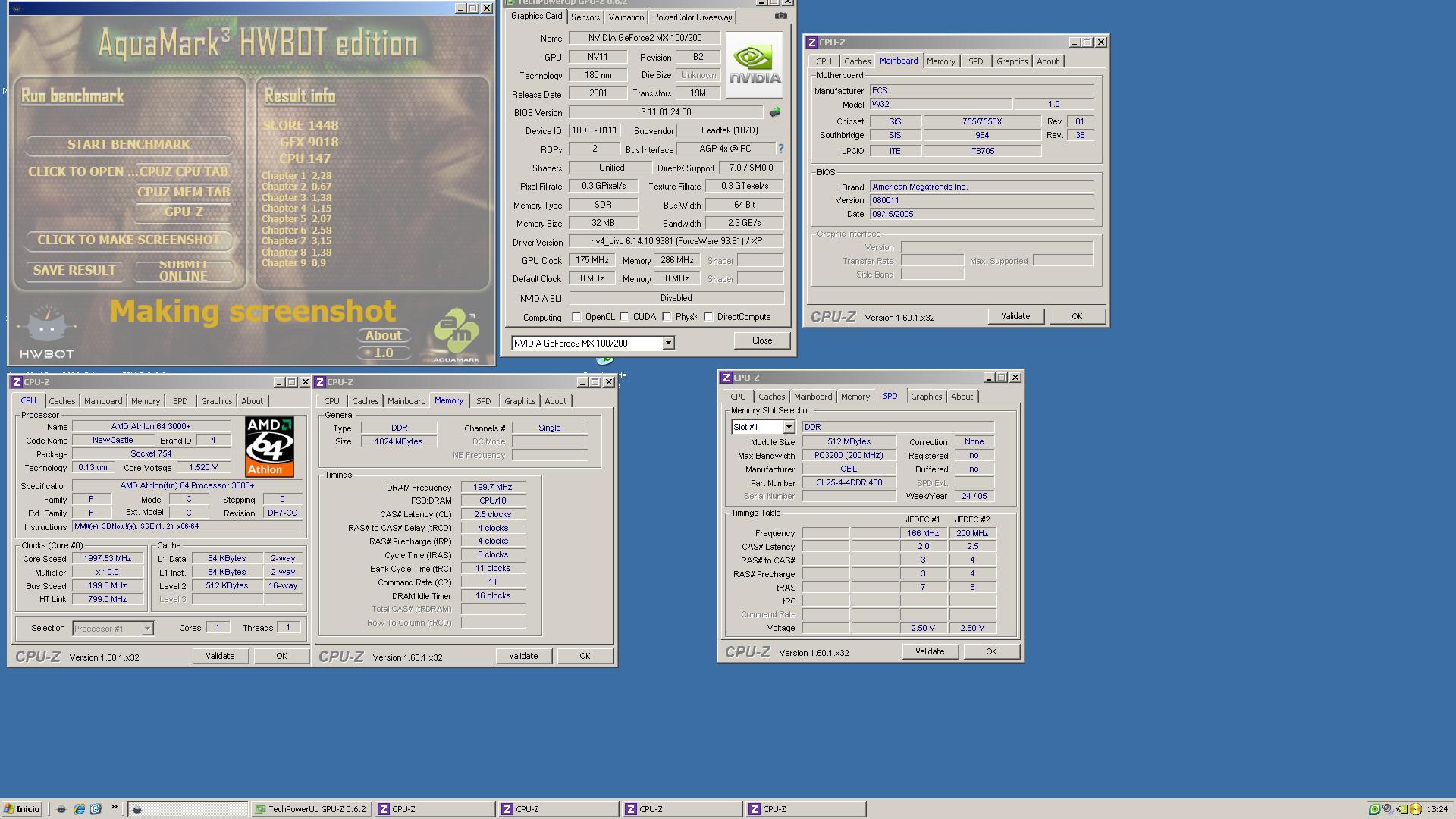Click OK in CPU-Z SPD window
This screenshot has height=819, width=1456.
(990, 651)
